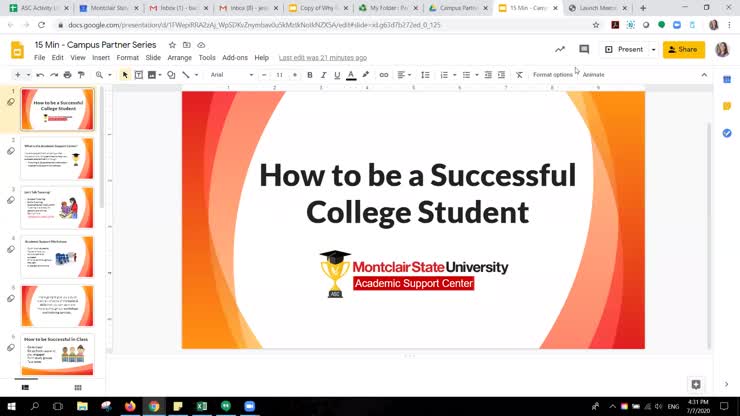The height and width of the screenshot is (416, 740).
Task: Open the text color picker
Action: [351, 75]
